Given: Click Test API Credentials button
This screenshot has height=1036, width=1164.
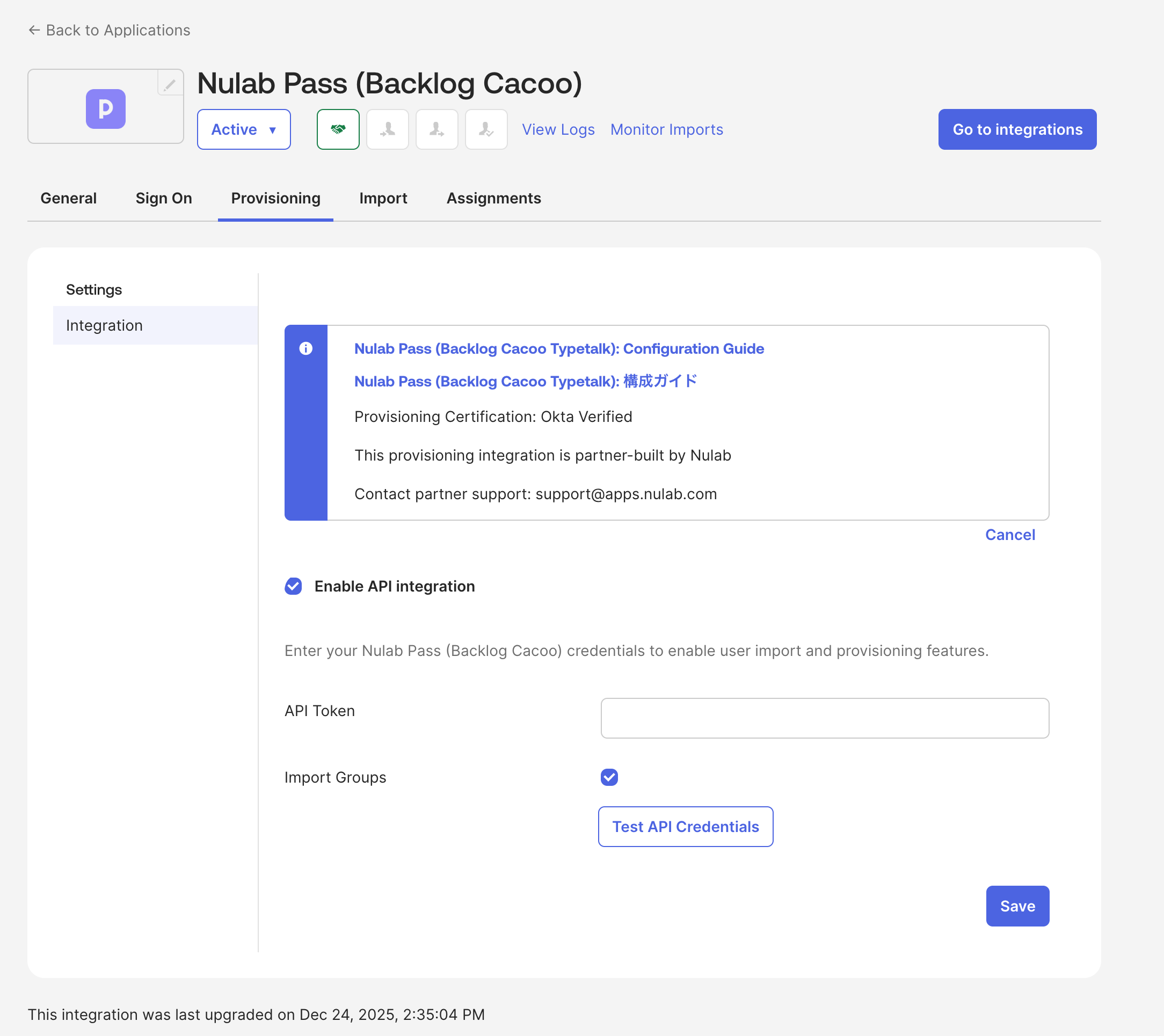Looking at the screenshot, I should (x=686, y=827).
